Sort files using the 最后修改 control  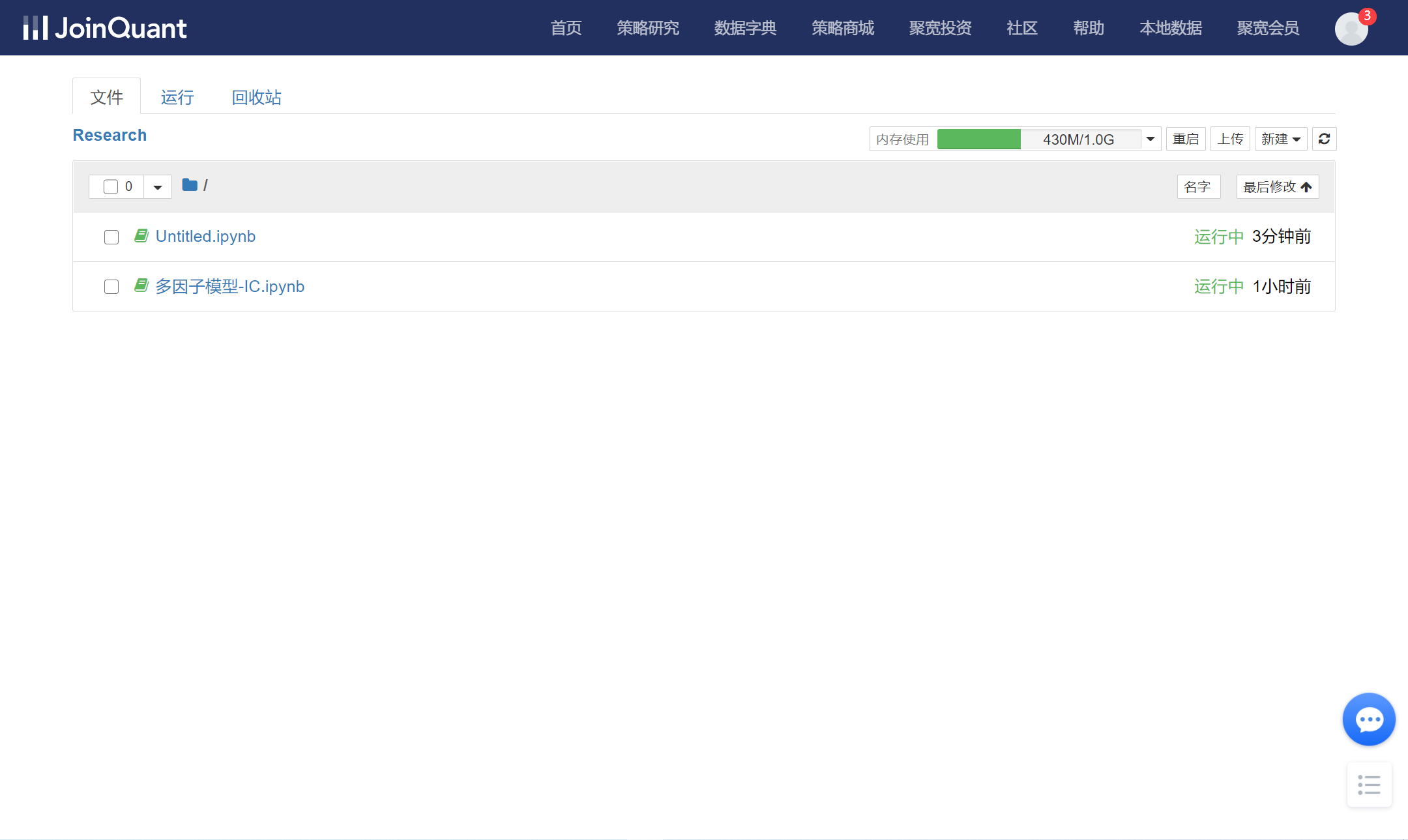[1276, 186]
